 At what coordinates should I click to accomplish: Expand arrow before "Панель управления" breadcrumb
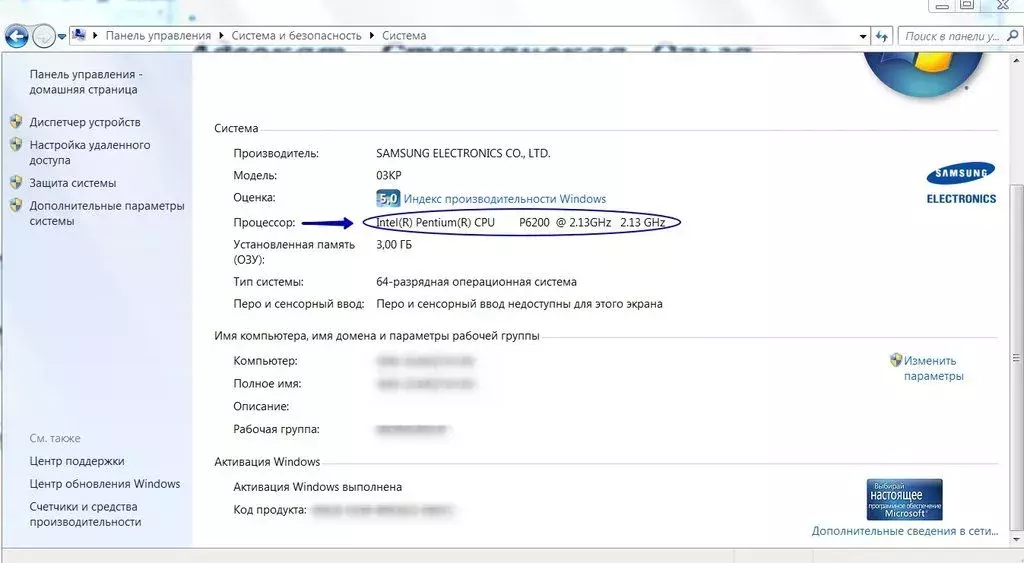point(95,35)
